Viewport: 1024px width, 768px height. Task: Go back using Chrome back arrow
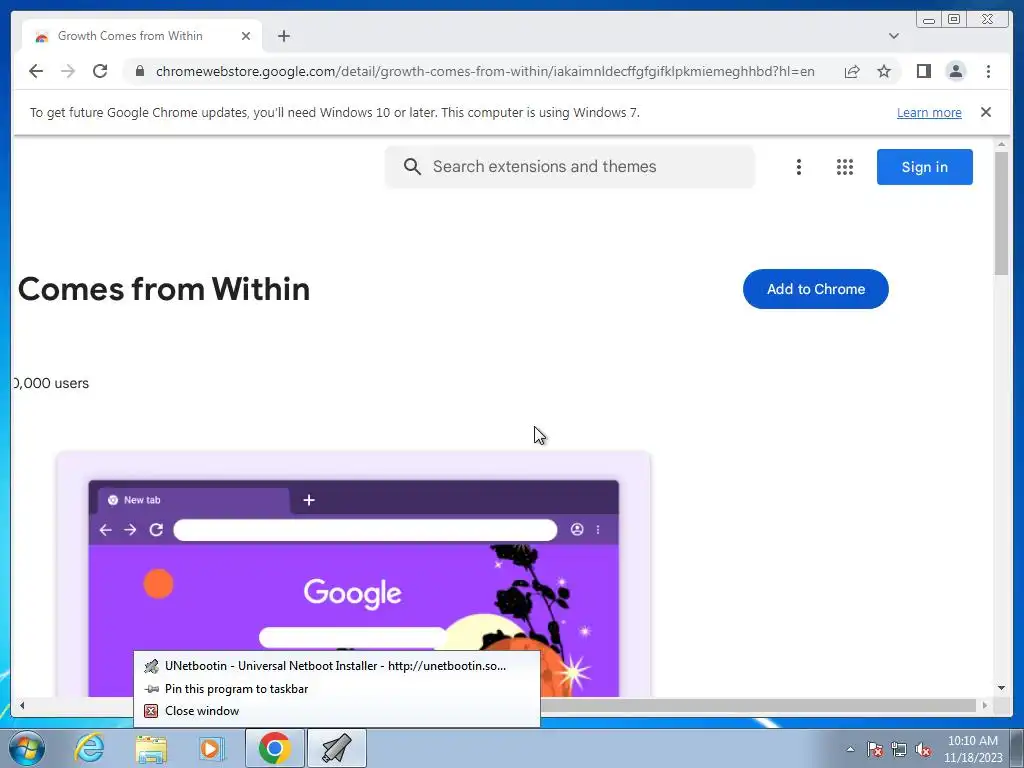(x=36, y=71)
